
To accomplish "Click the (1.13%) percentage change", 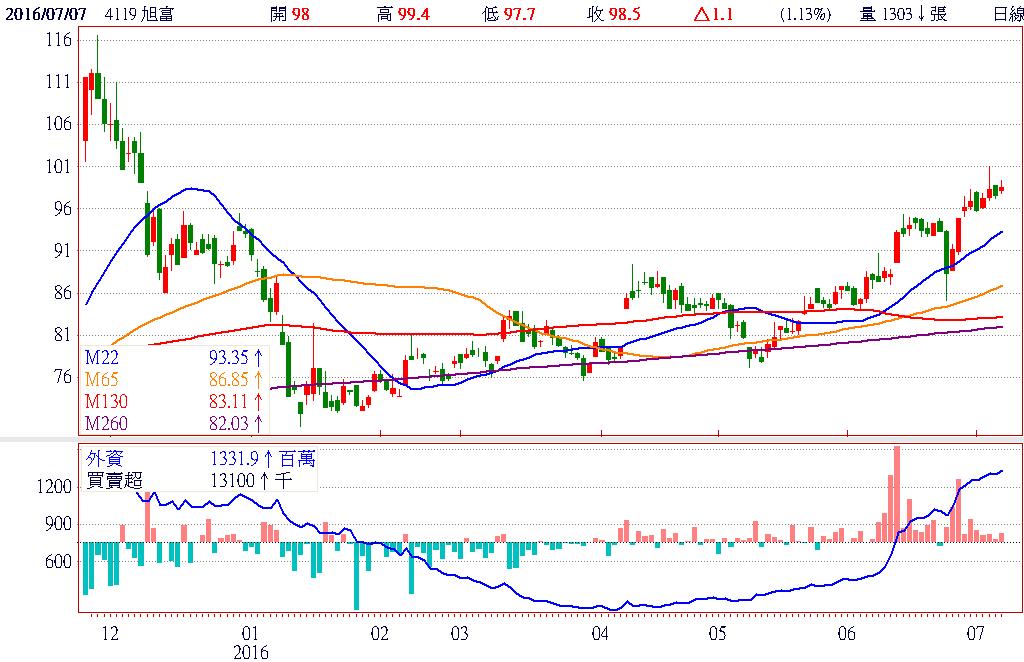I will click(804, 14).
